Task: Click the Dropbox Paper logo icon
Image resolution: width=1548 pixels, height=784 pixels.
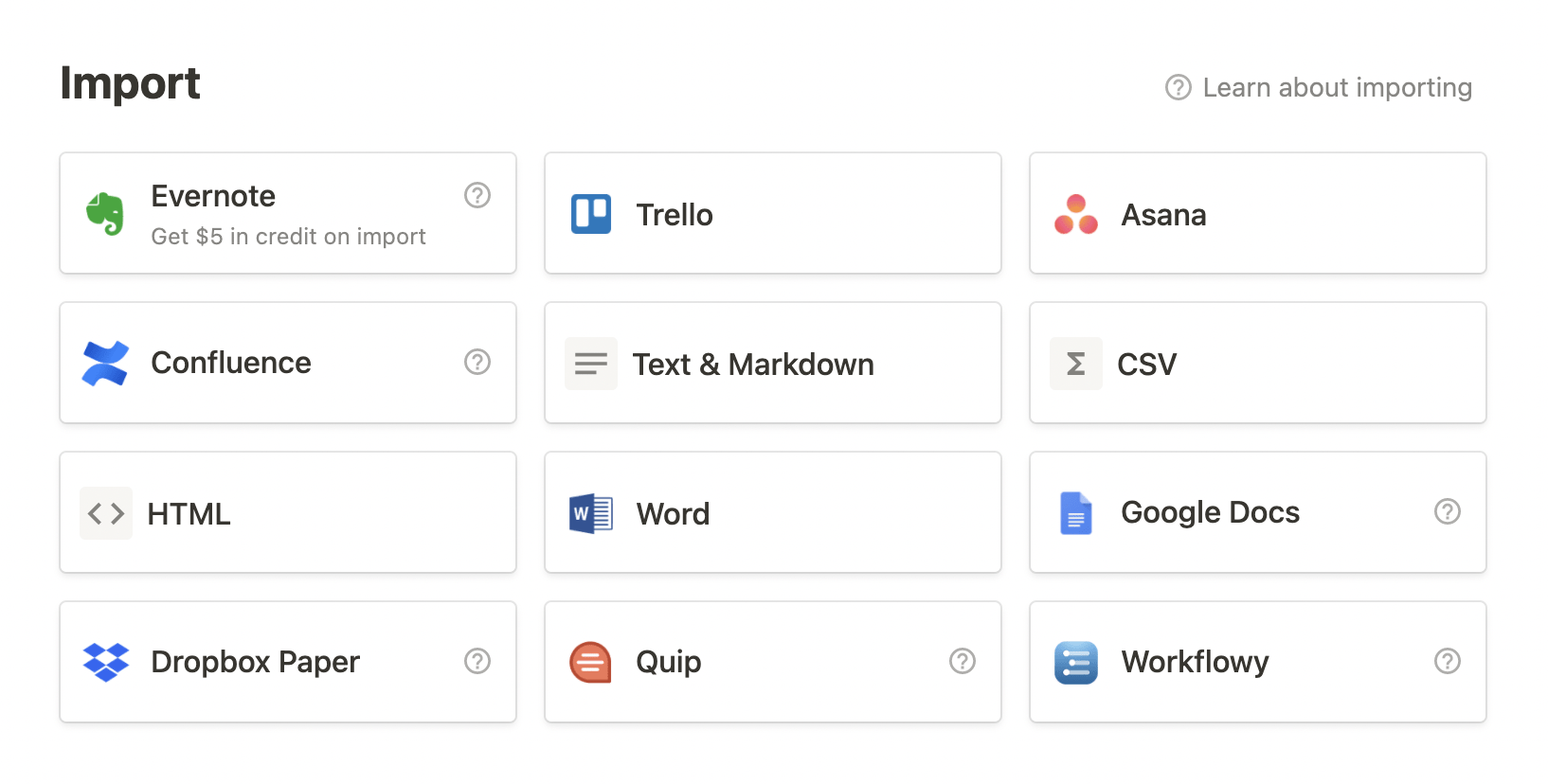Action: pyautogui.click(x=105, y=662)
